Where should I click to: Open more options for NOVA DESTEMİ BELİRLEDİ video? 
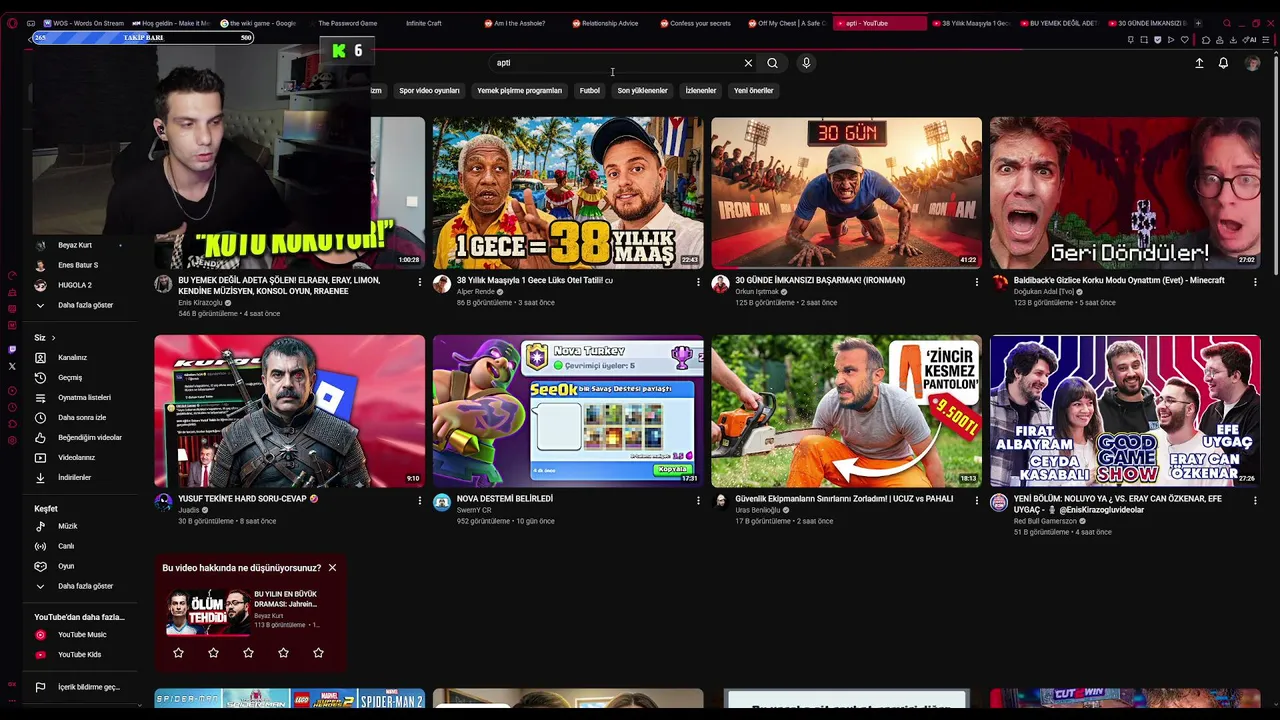pyautogui.click(x=698, y=500)
